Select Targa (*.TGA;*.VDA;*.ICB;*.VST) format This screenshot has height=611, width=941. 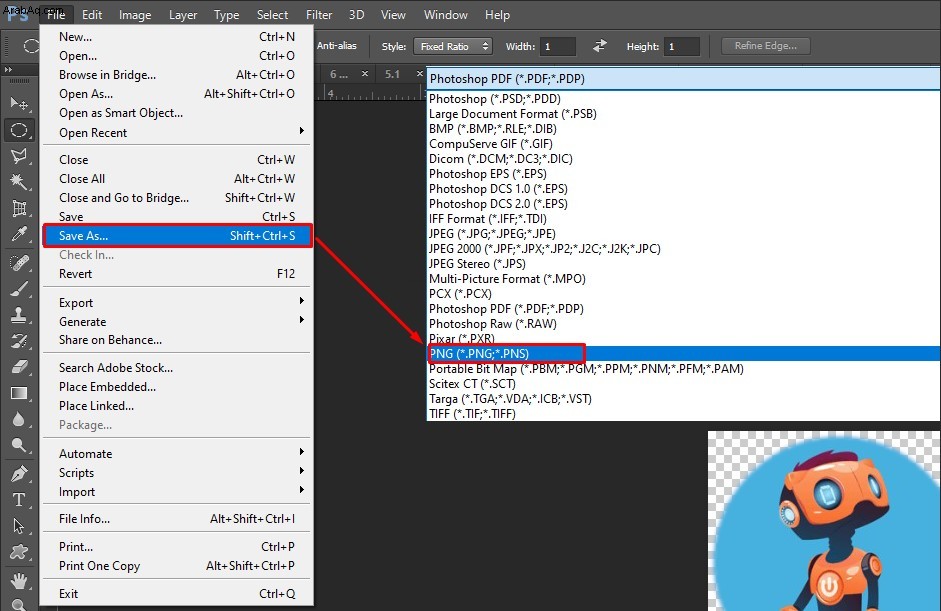[684, 399]
